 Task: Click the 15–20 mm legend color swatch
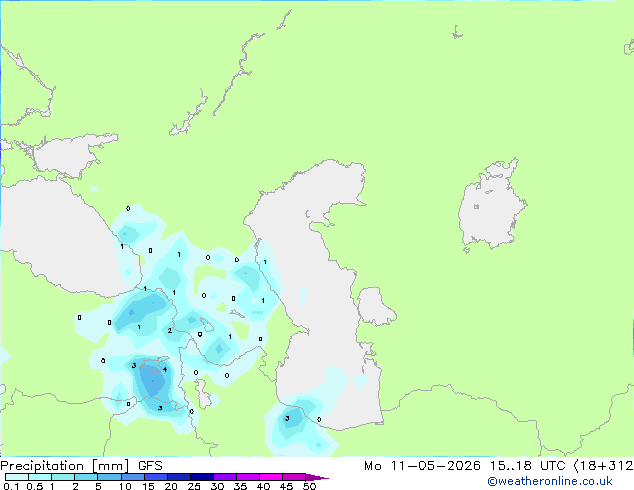pyautogui.click(x=155, y=477)
